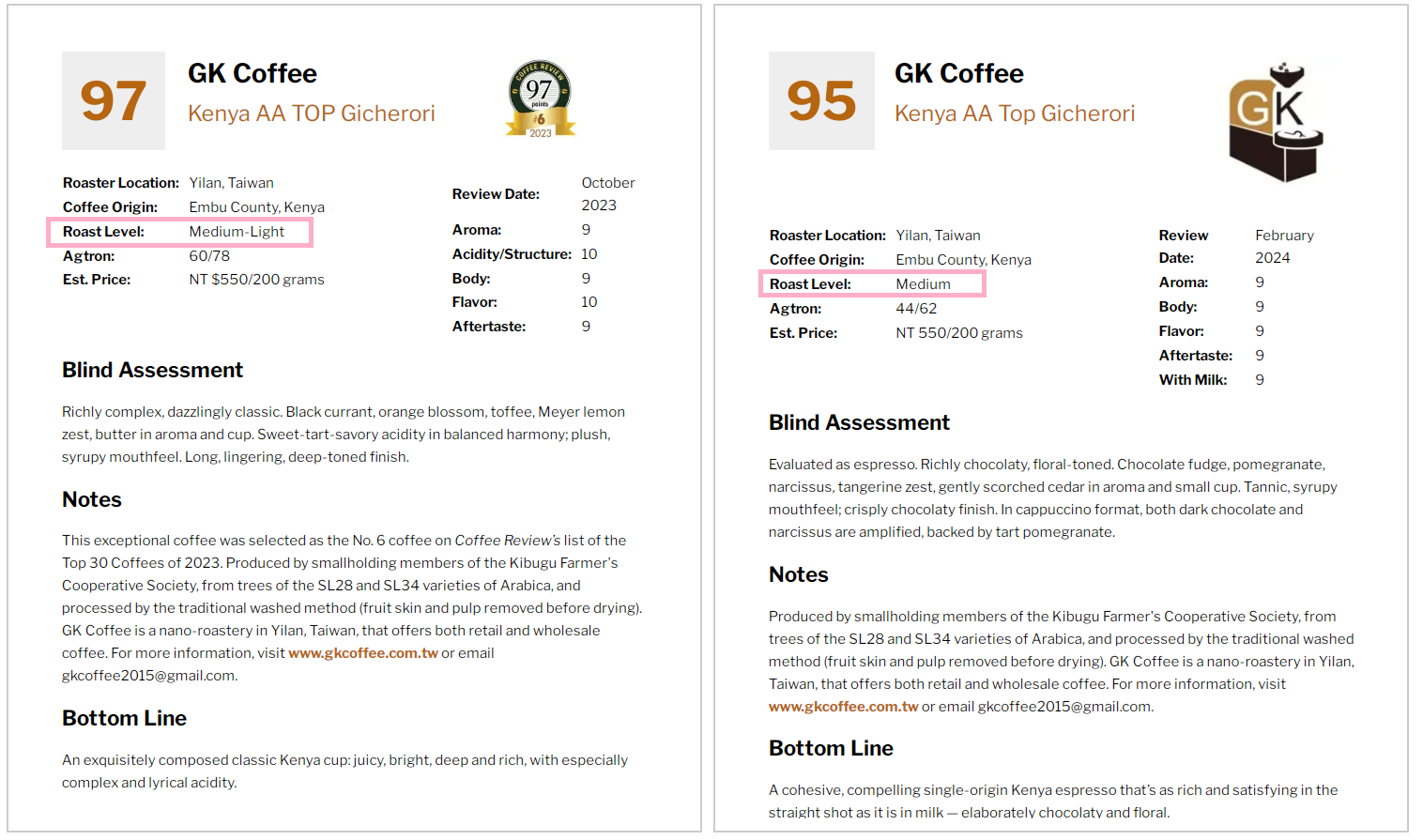This screenshot has height=840, width=1423.
Task: Click the With Milk label
Action: click(x=1193, y=380)
